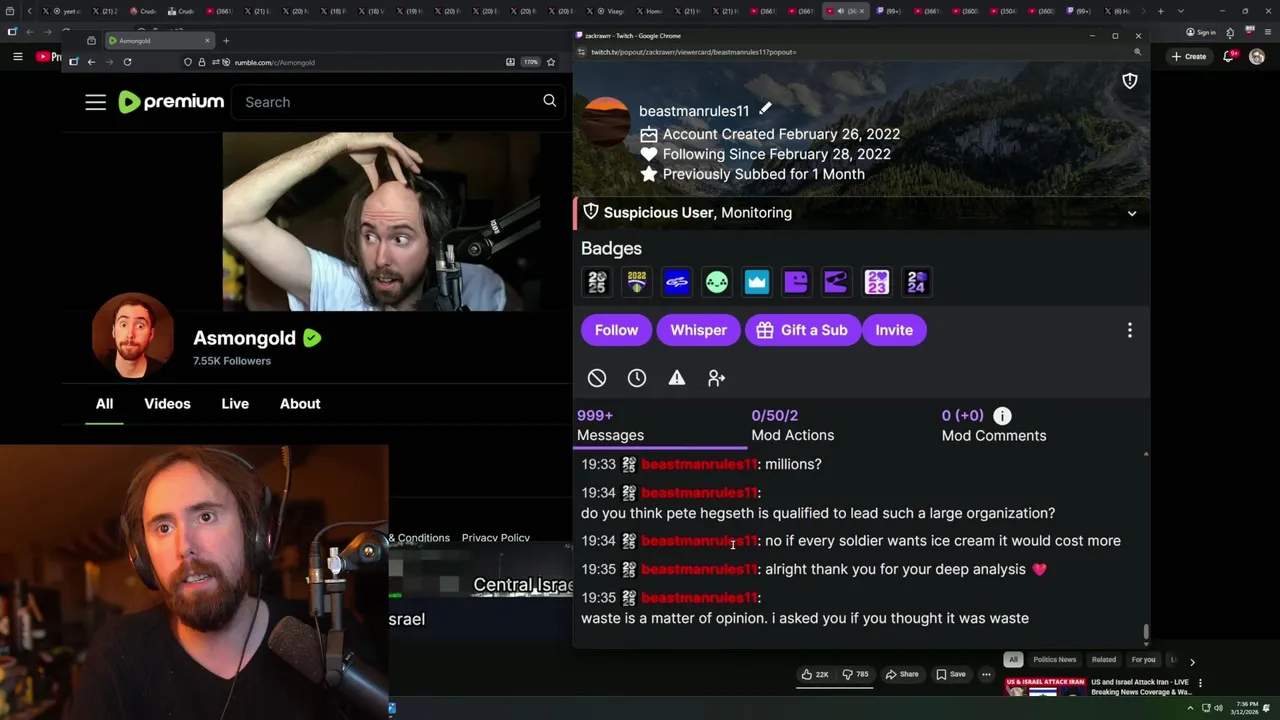This screenshot has height=720, width=1280.
Task: Click the green smiley face badge
Action: tap(717, 283)
